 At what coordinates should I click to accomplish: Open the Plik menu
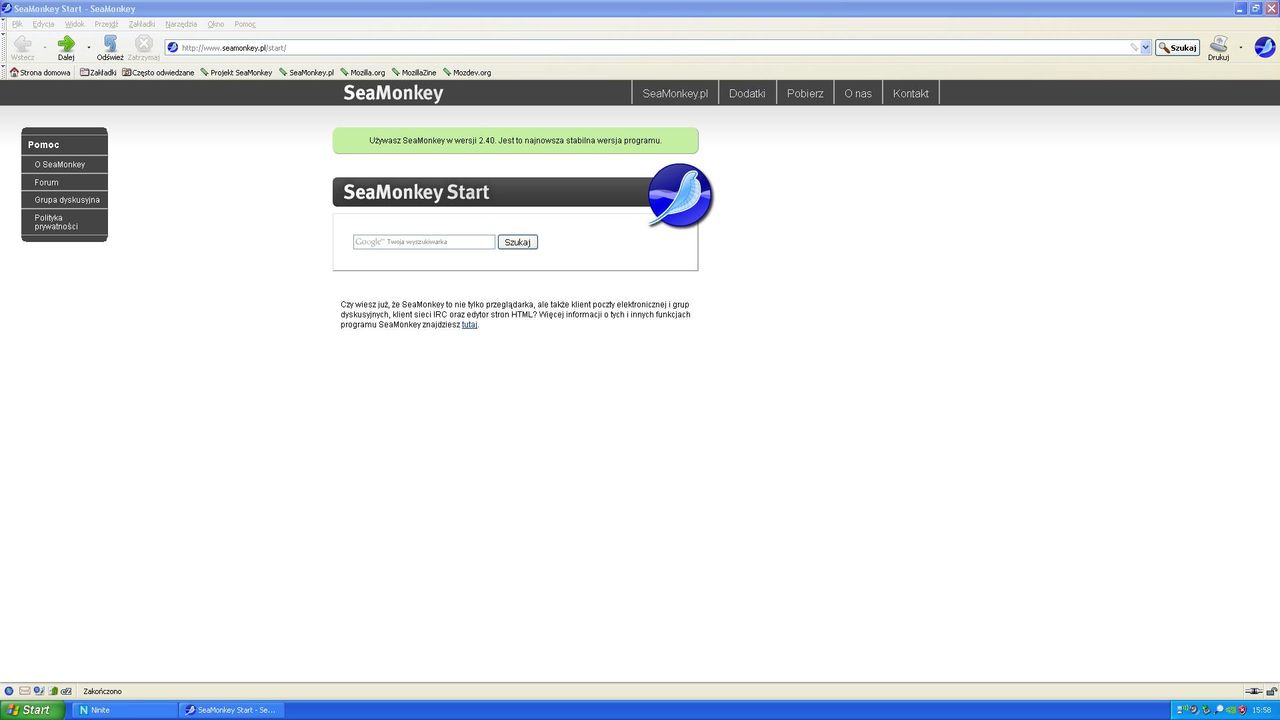pos(17,24)
